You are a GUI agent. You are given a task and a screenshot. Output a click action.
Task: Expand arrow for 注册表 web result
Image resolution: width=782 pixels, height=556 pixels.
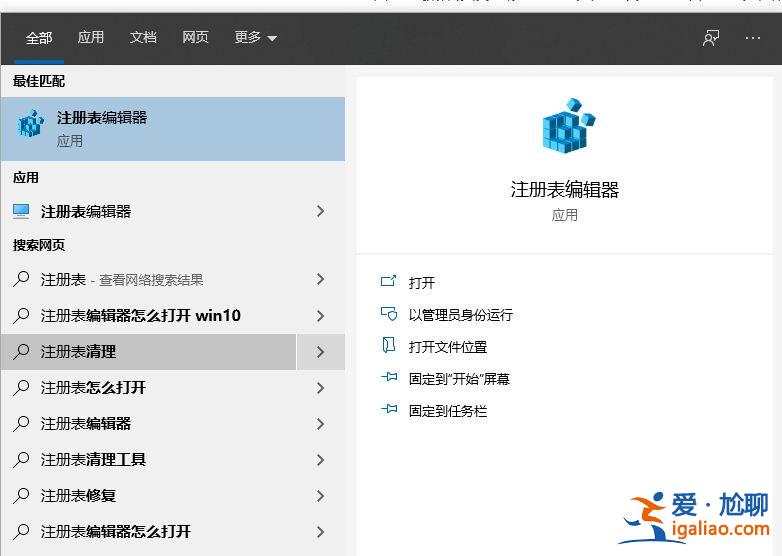[321, 280]
